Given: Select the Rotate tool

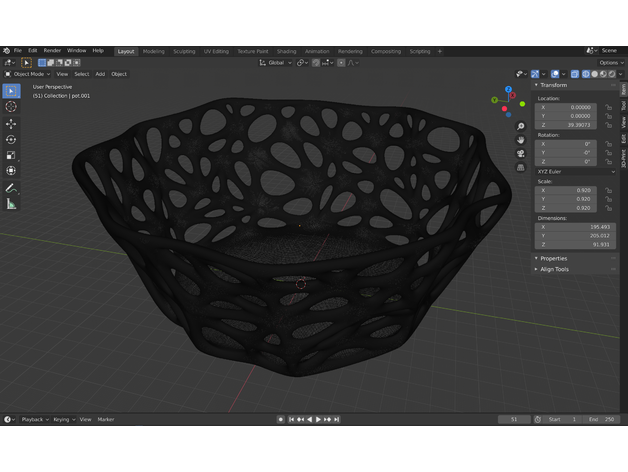Looking at the screenshot, I should coord(11,139).
